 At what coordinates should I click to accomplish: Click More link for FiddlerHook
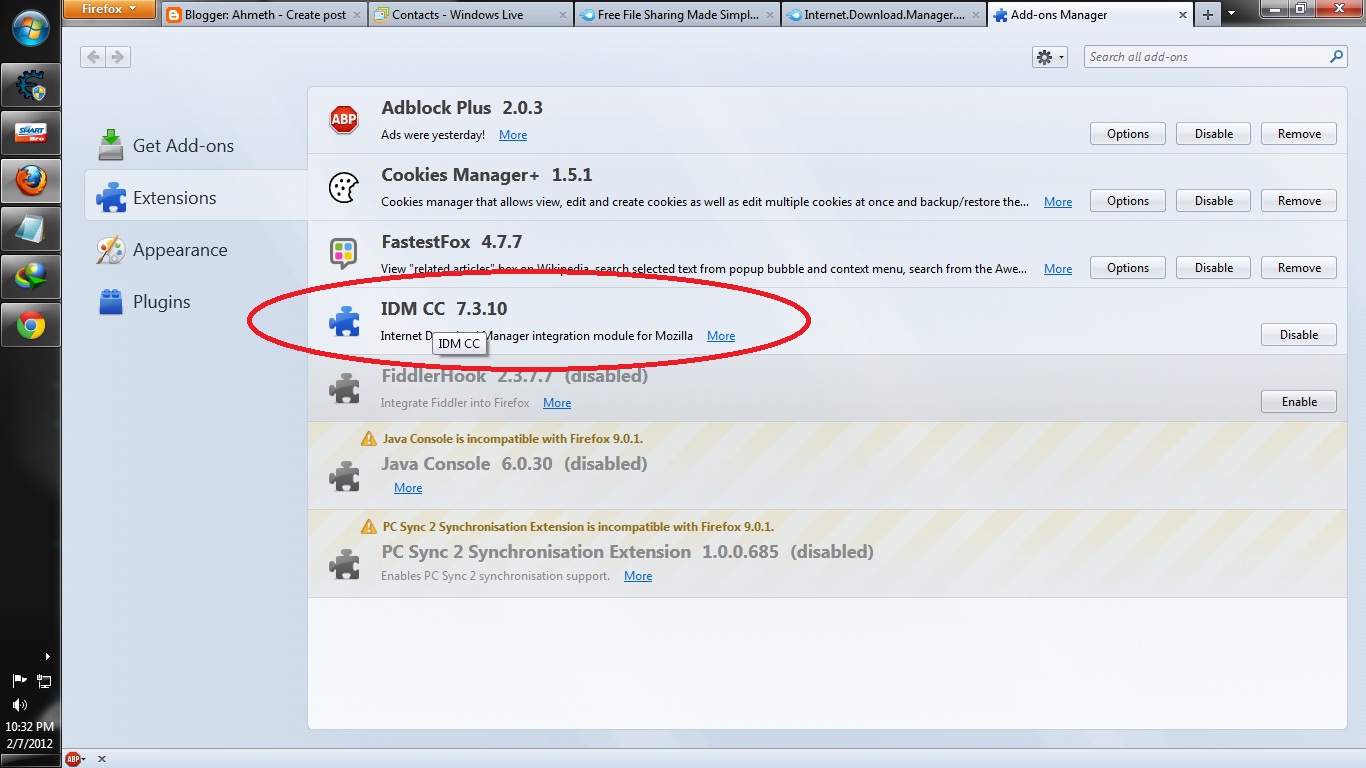tap(557, 403)
